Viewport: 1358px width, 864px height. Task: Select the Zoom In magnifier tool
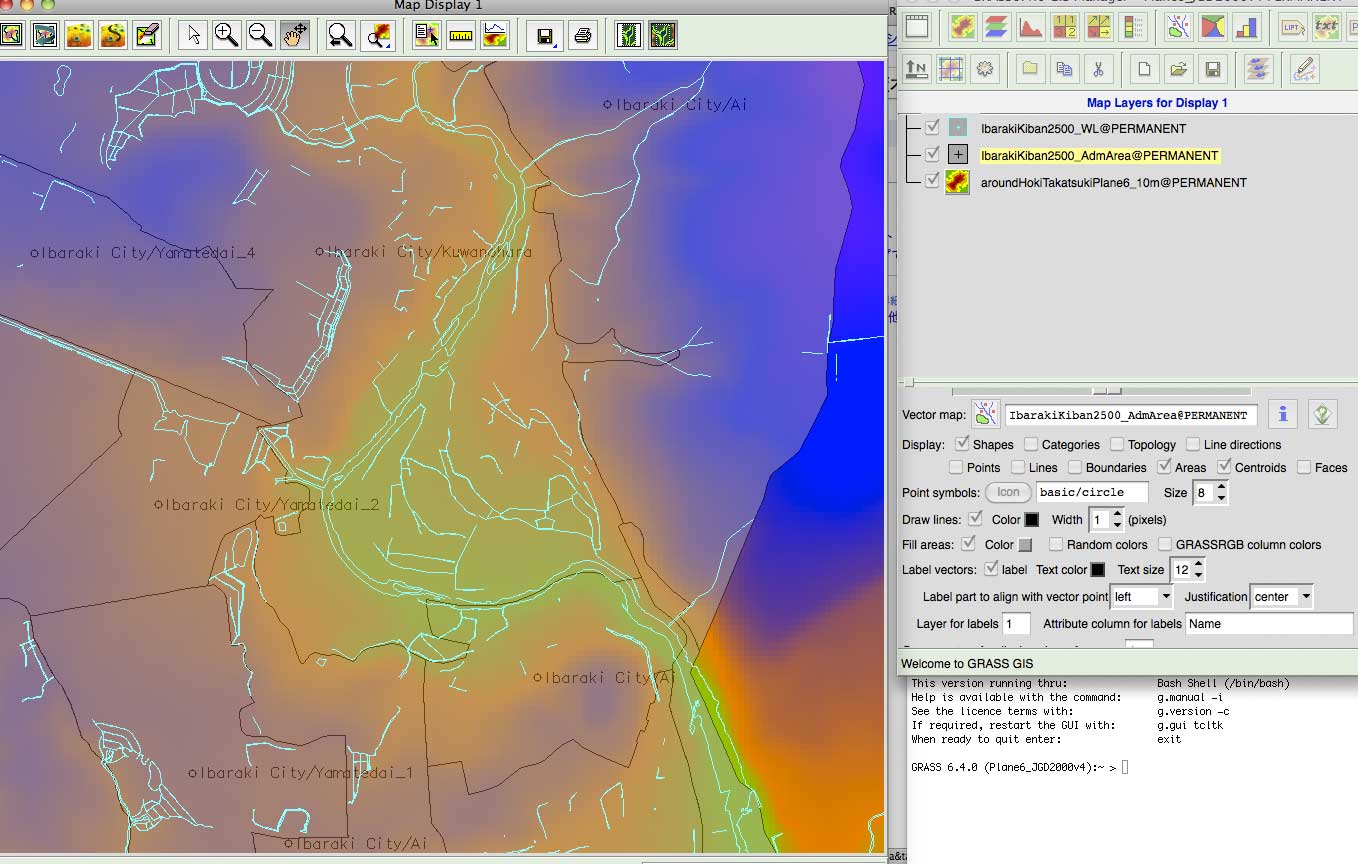click(227, 36)
